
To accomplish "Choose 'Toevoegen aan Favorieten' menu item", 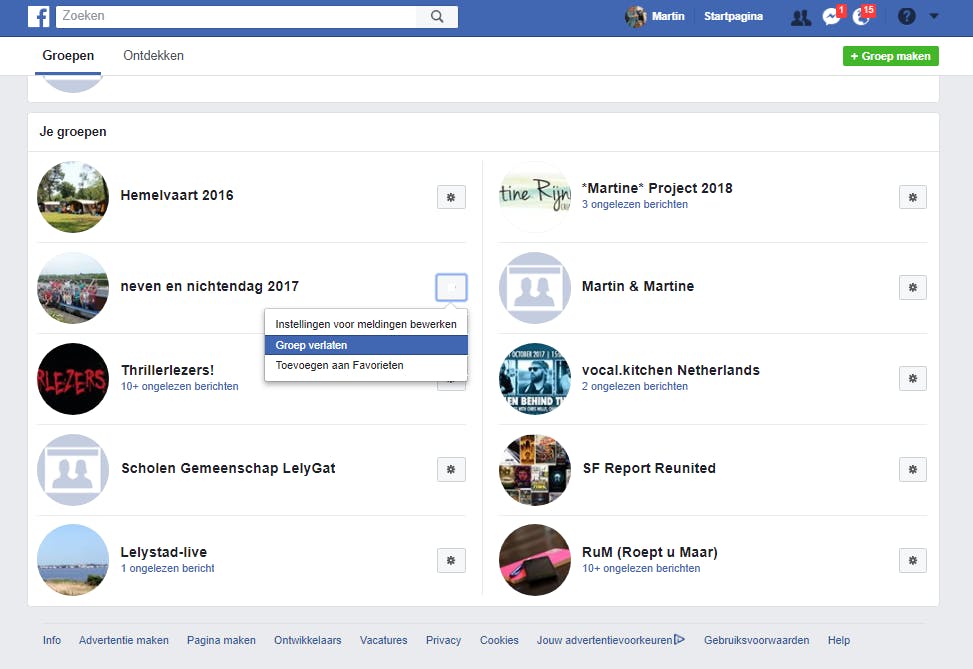I will pos(366,366).
